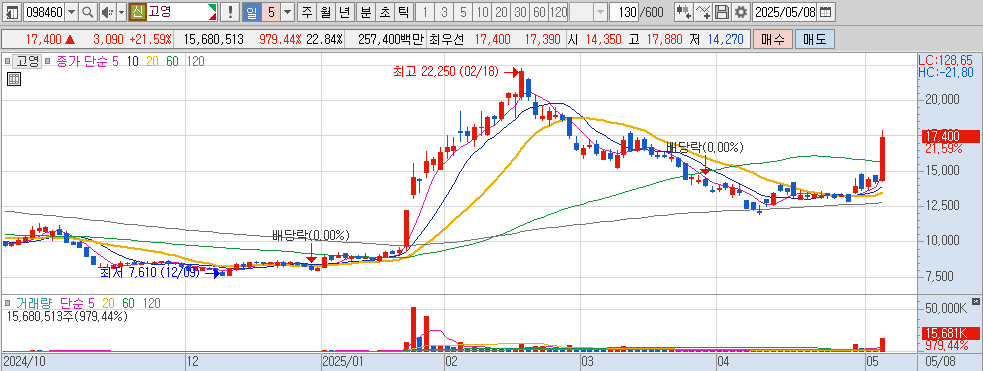The image size is (983, 371).
Task: Click the LC:128.65 indicator text
Action: tap(945, 60)
